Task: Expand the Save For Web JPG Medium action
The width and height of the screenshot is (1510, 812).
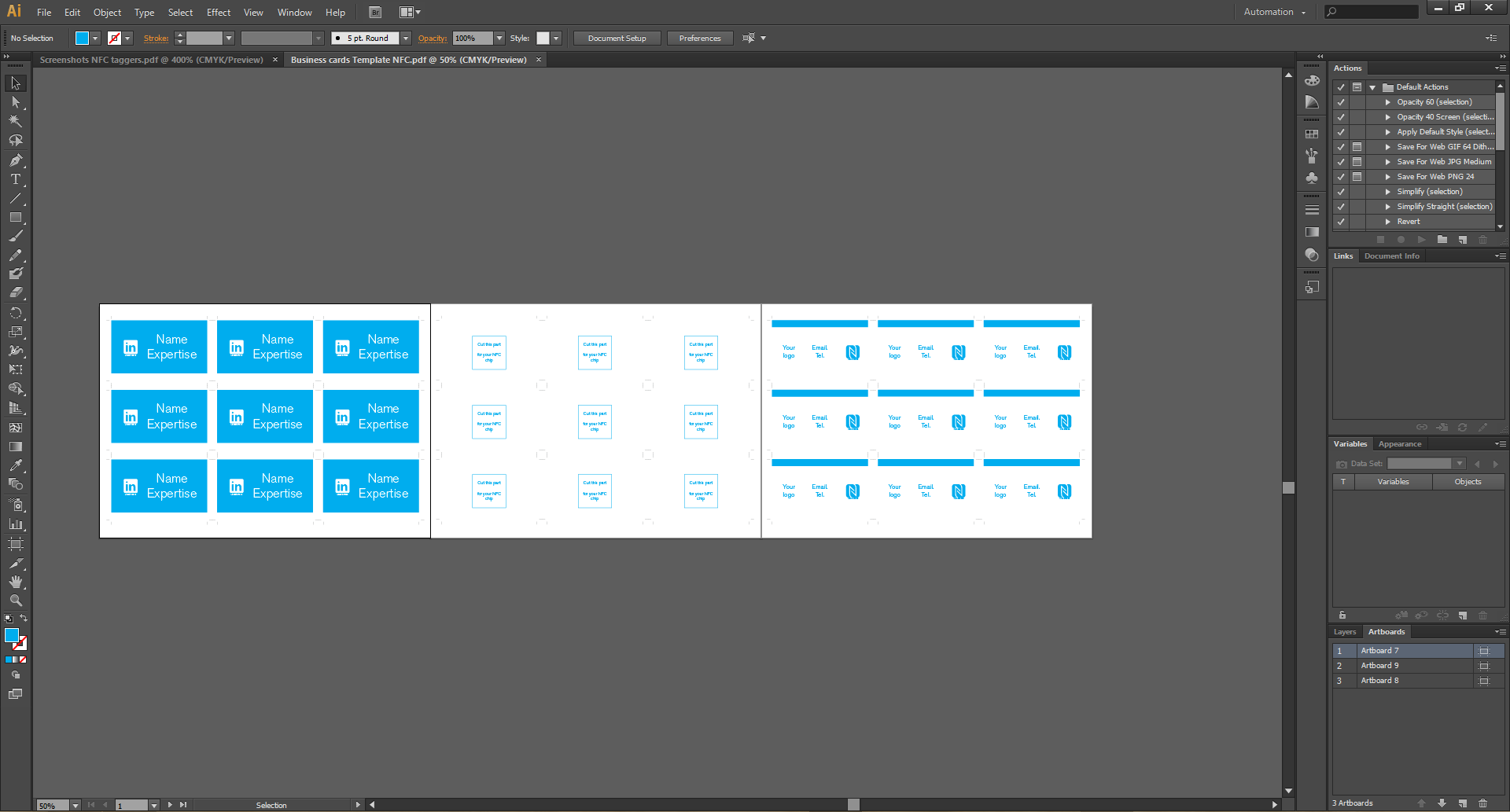Action: point(1388,162)
